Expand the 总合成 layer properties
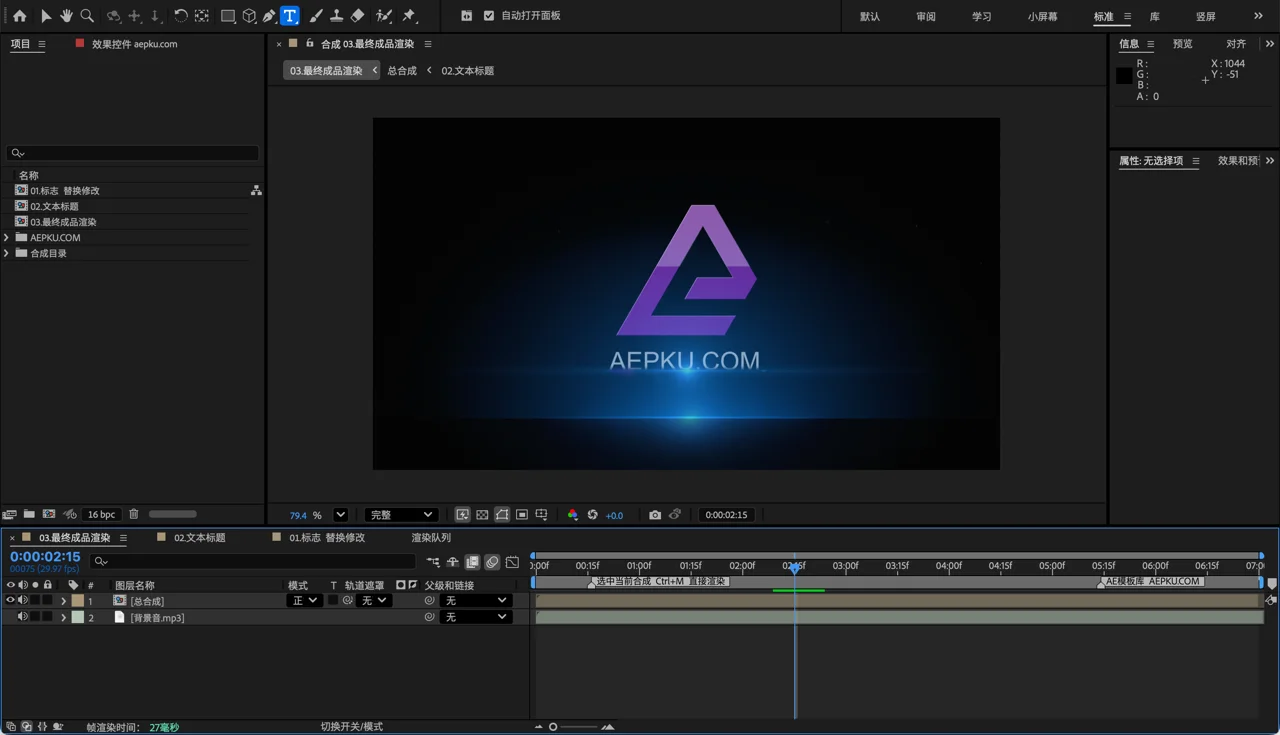Viewport: 1280px width, 735px height. coord(64,601)
